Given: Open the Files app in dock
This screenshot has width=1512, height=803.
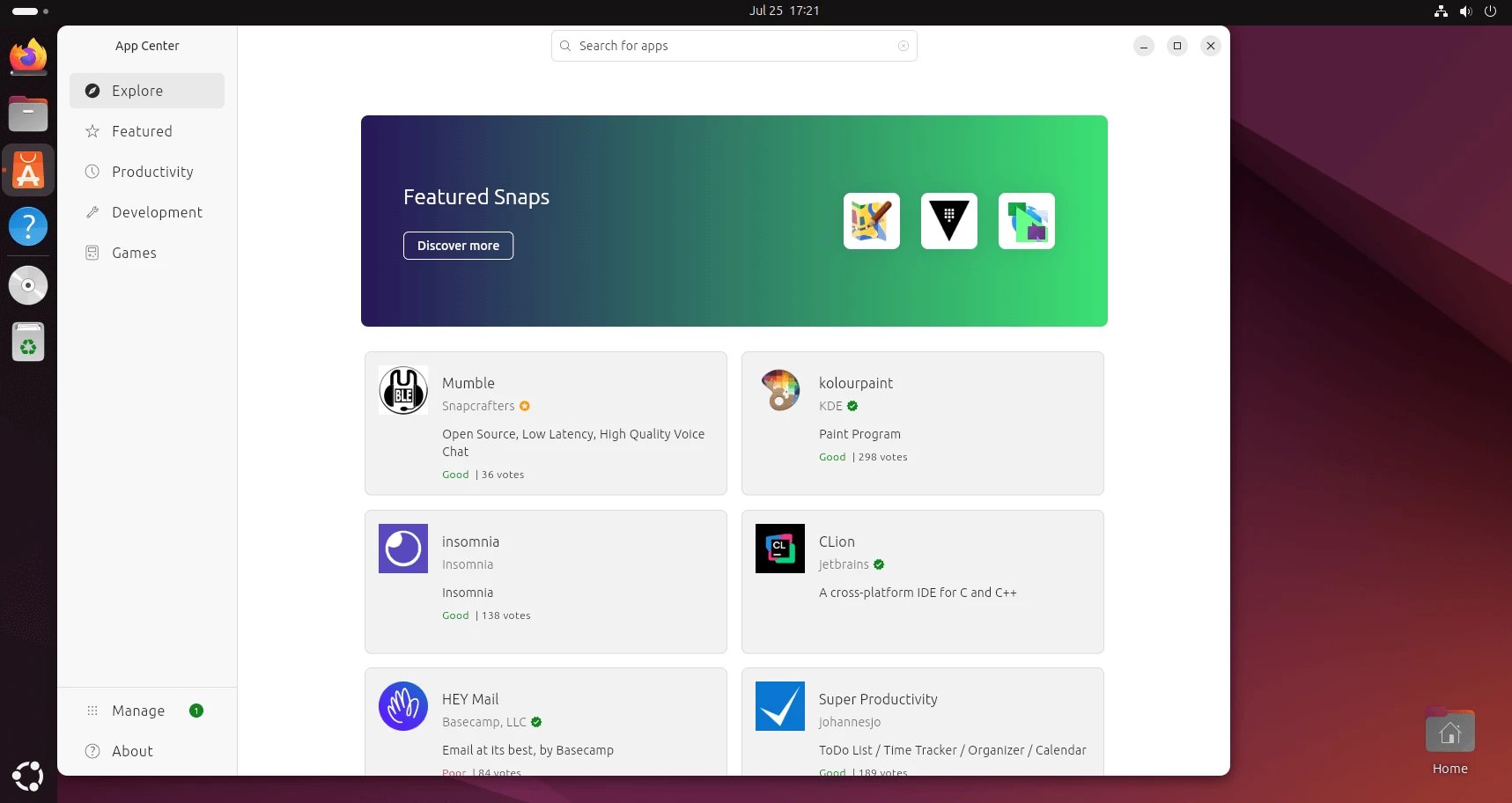Looking at the screenshot, I should point(28,114).
